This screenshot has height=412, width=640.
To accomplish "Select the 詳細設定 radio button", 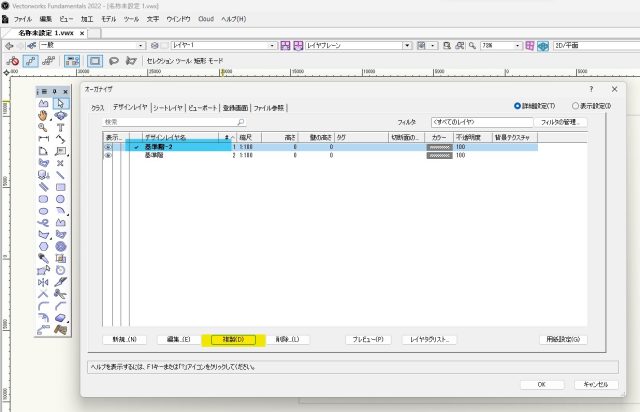I will pos(518,105).
